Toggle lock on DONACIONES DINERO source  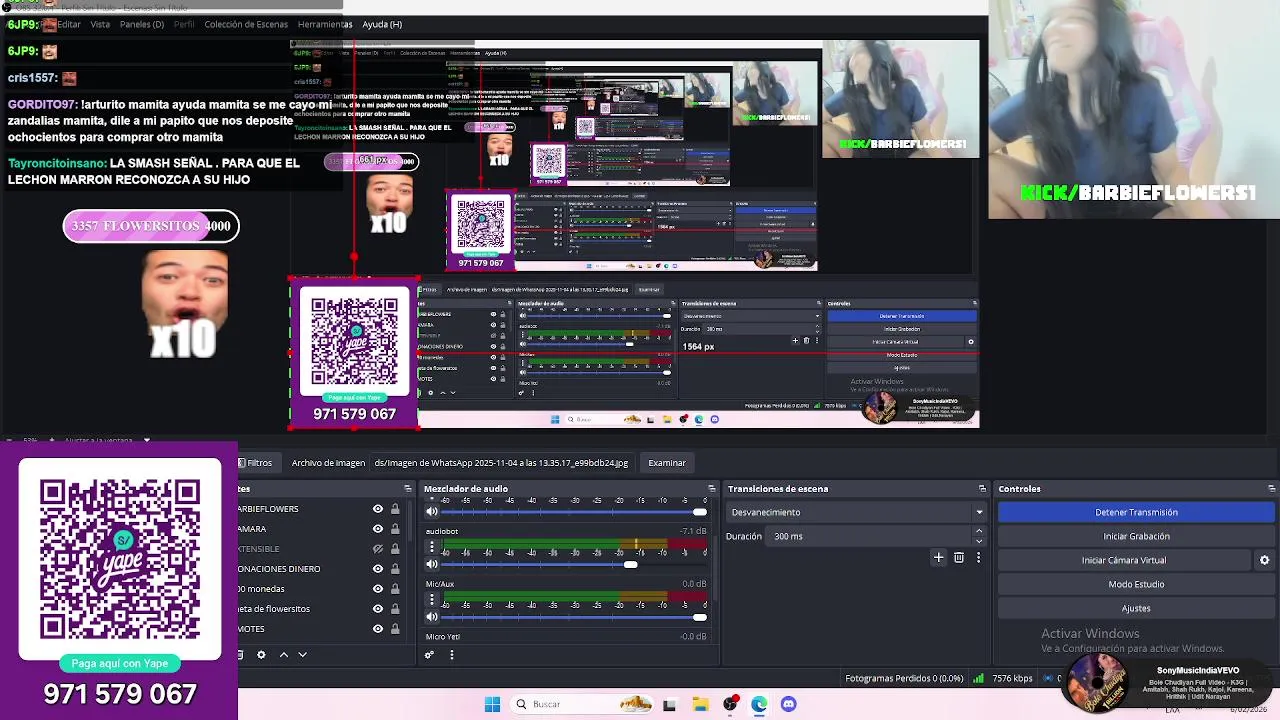[395, 569]
